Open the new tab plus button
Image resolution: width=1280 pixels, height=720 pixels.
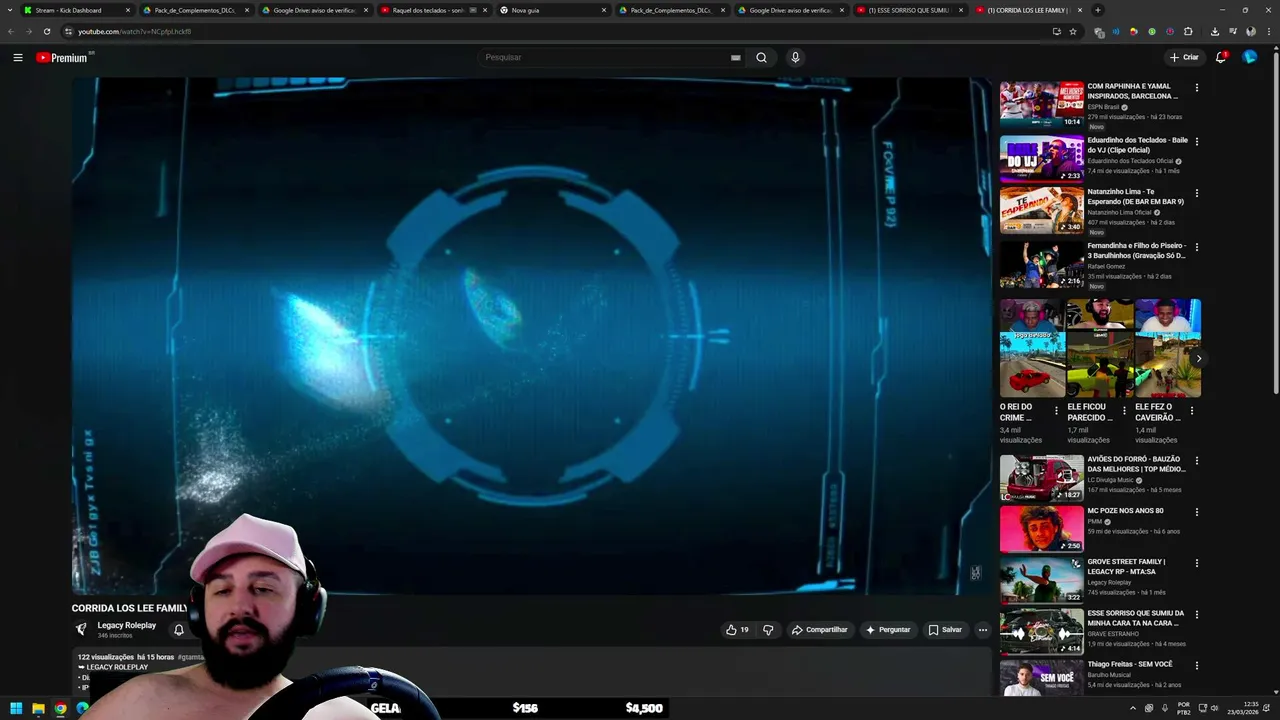click(x=1098, y=10)
